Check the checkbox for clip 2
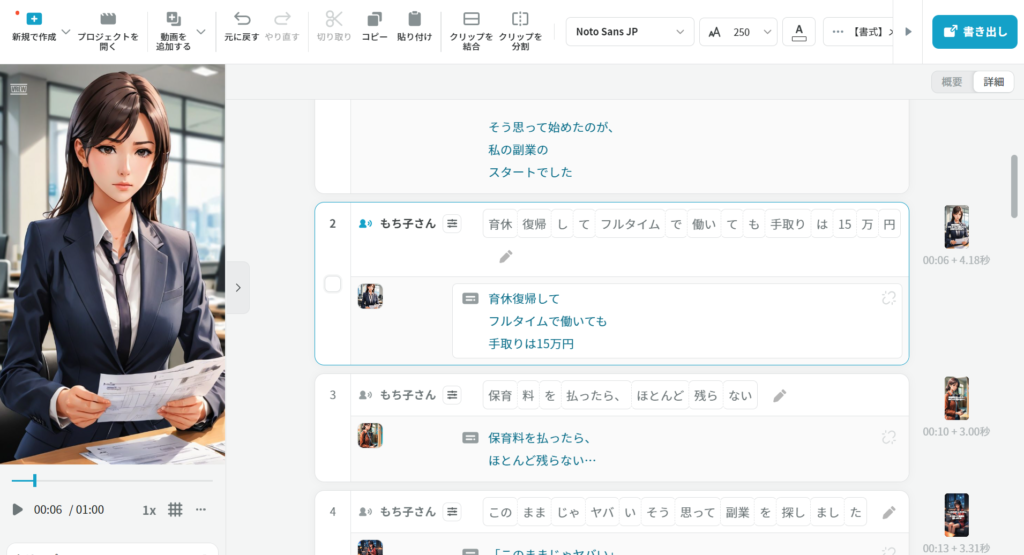The width and height of the screenshot is (1024, 555). click(333, 285)
